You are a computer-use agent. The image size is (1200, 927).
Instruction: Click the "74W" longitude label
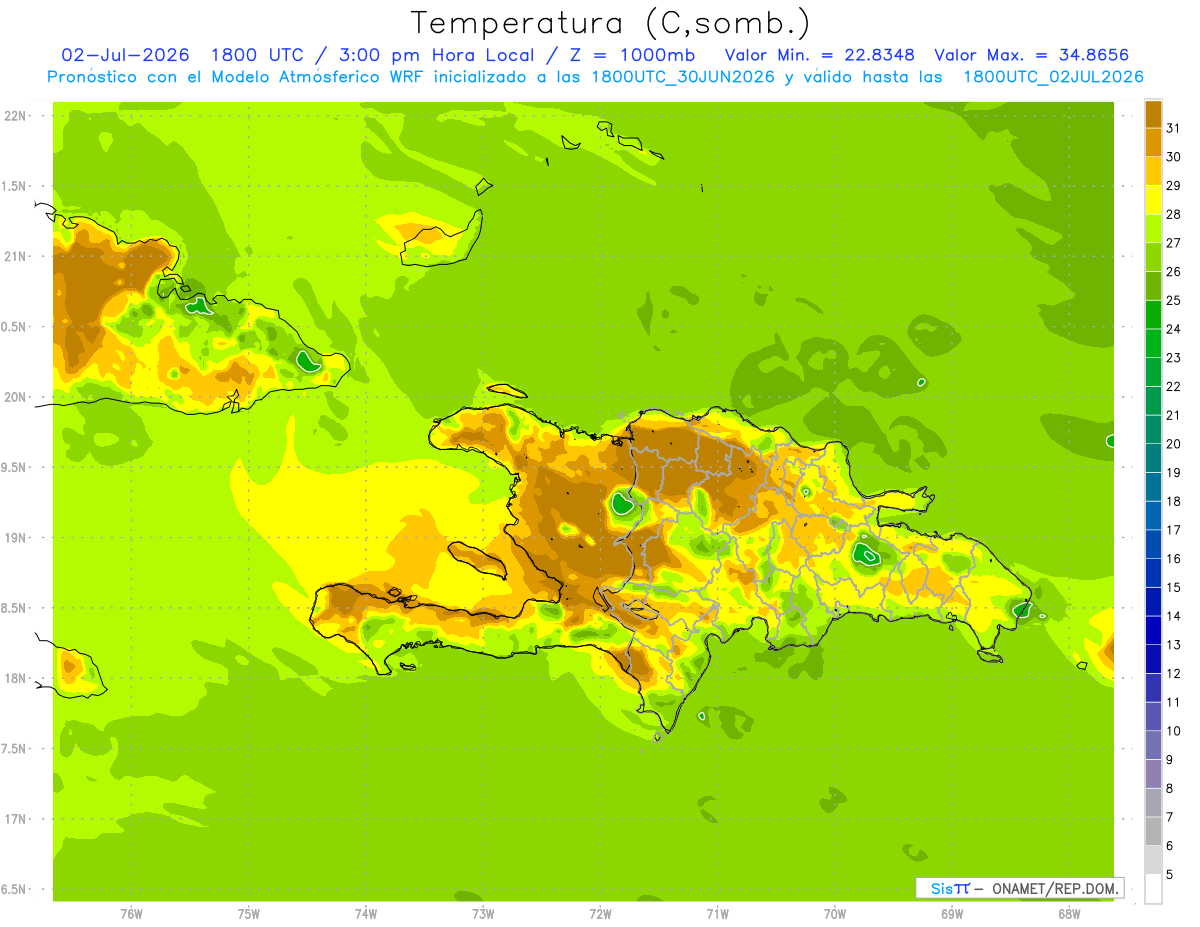366,914
